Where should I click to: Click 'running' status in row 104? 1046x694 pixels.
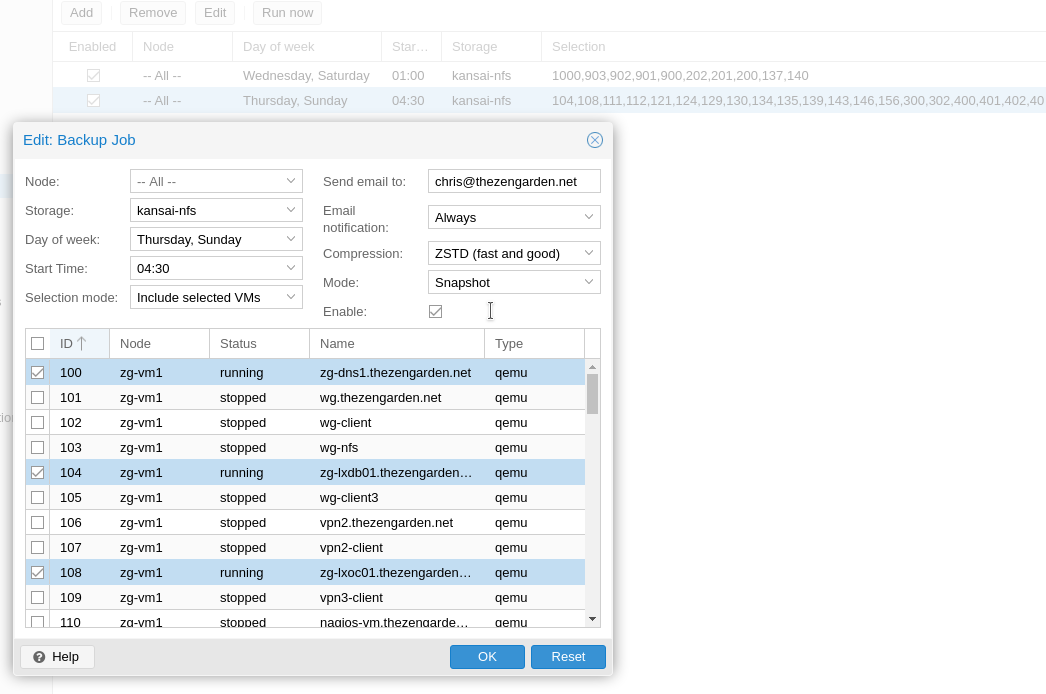pyautogui.click(x=241, y=473)
